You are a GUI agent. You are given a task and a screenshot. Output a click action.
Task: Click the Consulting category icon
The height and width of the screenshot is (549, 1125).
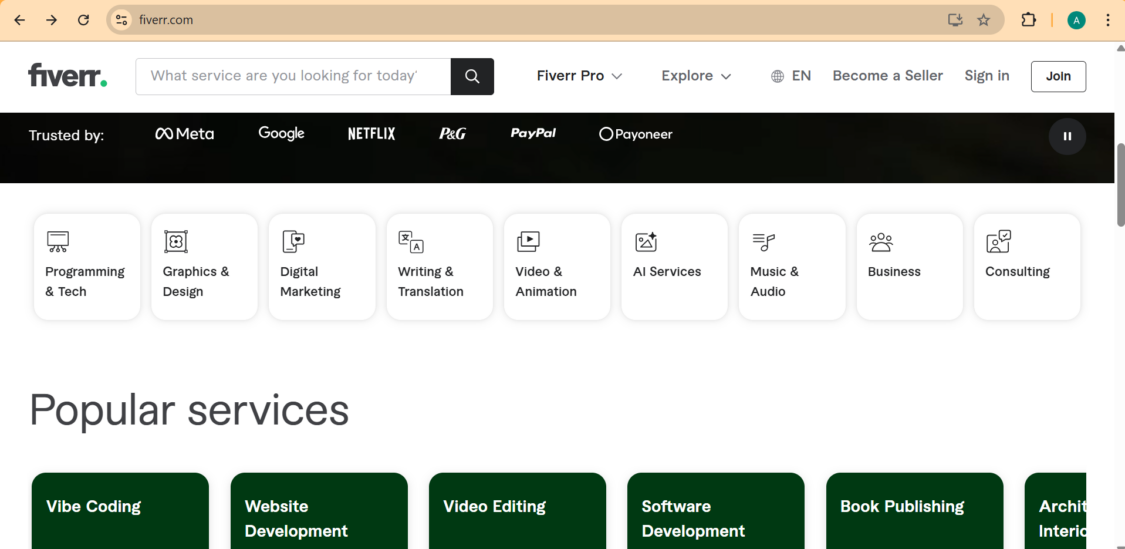click(x=999, y=242)
